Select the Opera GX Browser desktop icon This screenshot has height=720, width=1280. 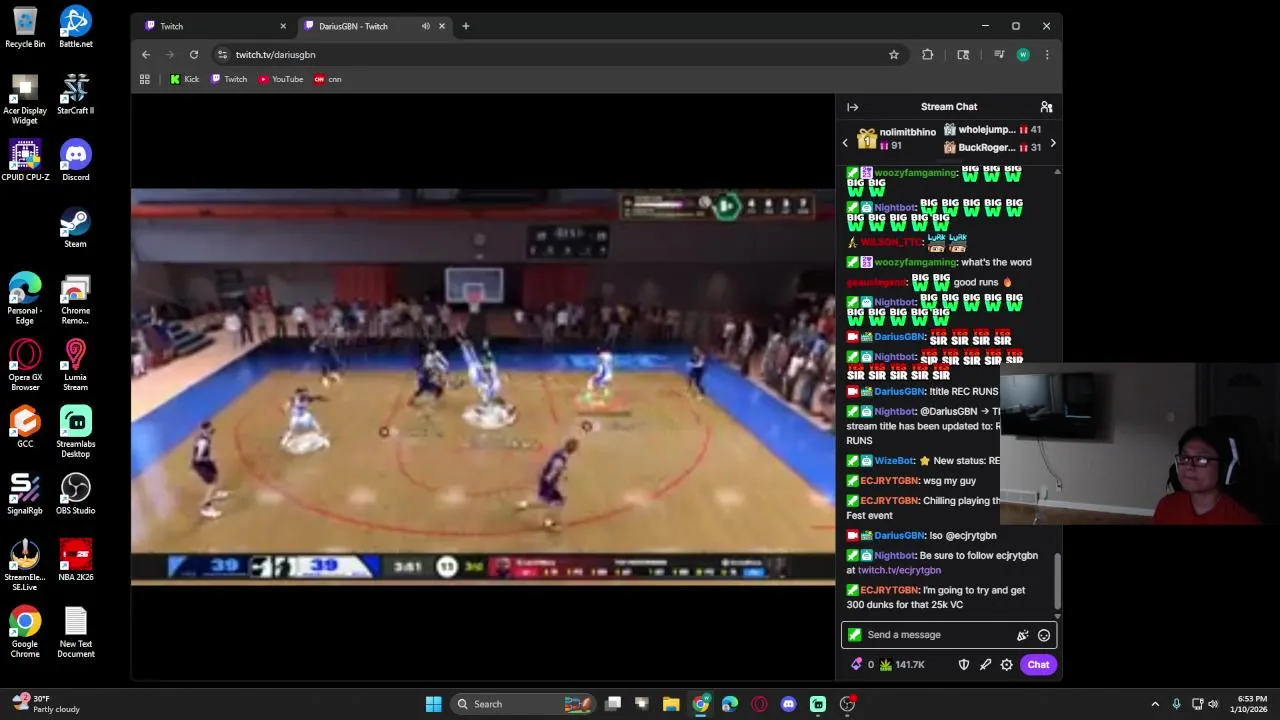click(25, 365)
